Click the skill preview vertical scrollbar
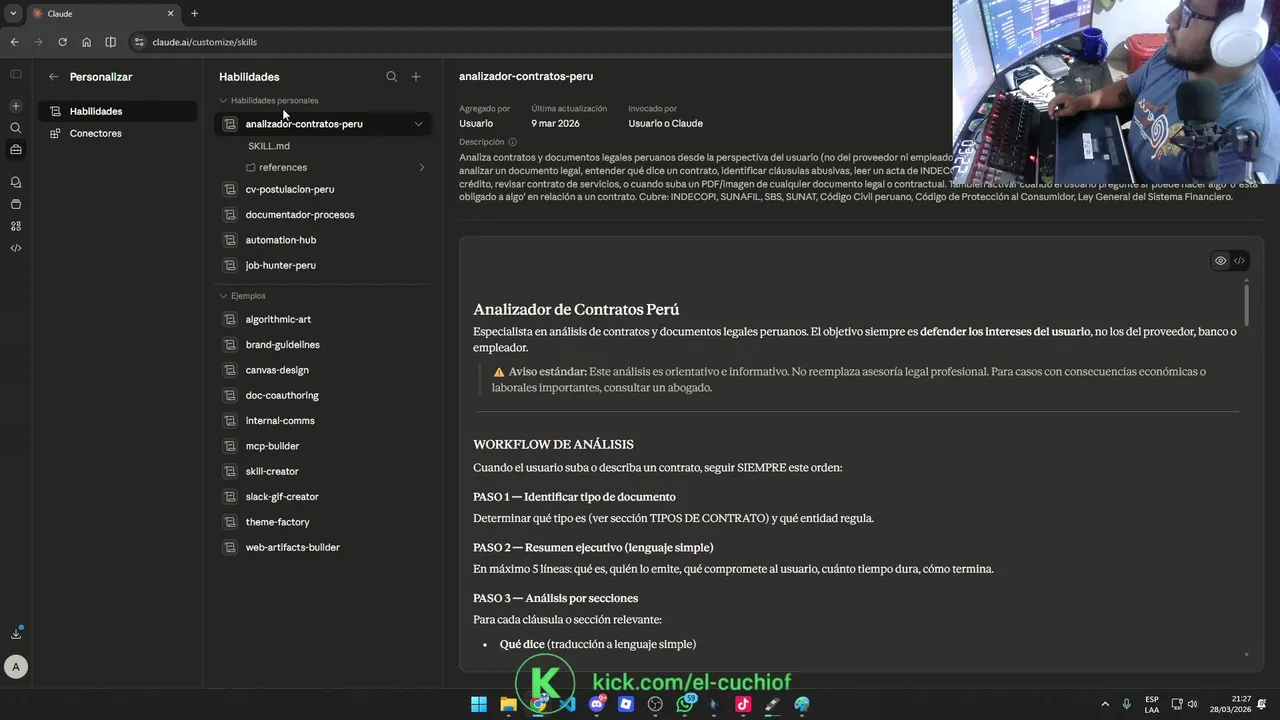Image resolution: width=1280 pixels, height=720 pixels. [x=1246, y=304]
